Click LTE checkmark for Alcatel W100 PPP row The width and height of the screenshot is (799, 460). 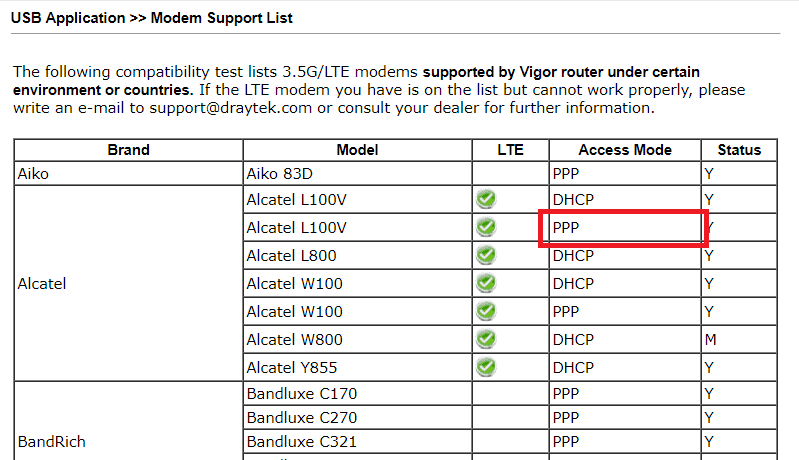point(486,311)
